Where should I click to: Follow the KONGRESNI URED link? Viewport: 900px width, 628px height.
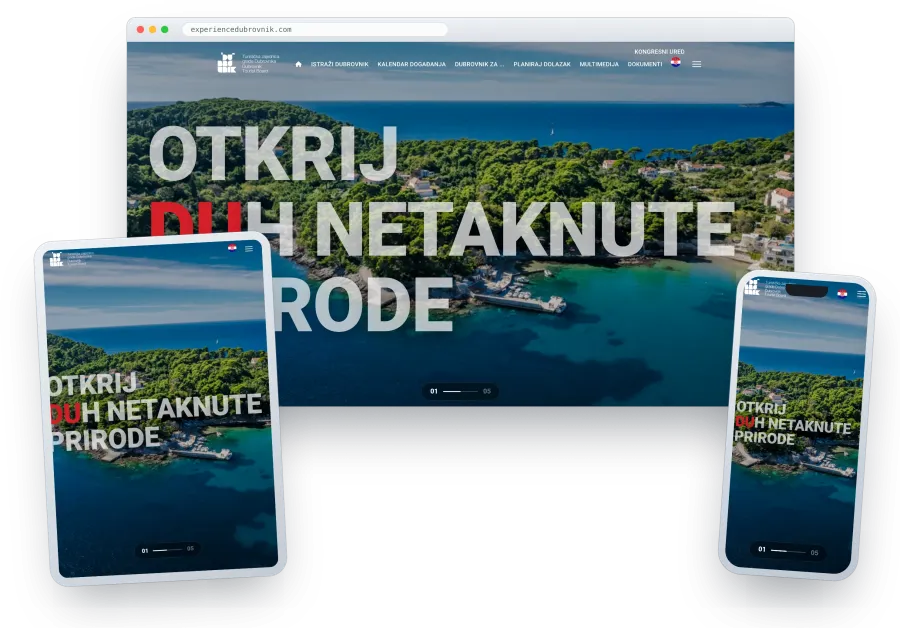point(659,52)
